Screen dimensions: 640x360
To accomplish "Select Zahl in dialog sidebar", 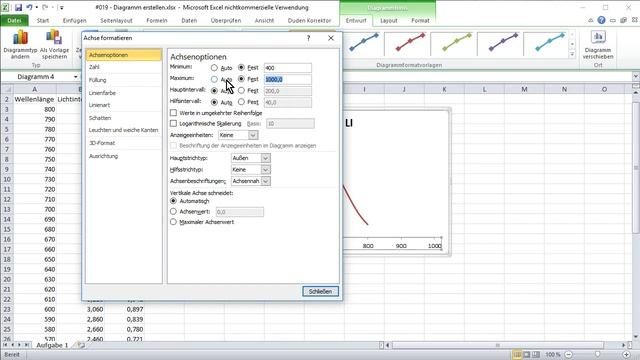I will pyautogui.click(x=124, y=67).
